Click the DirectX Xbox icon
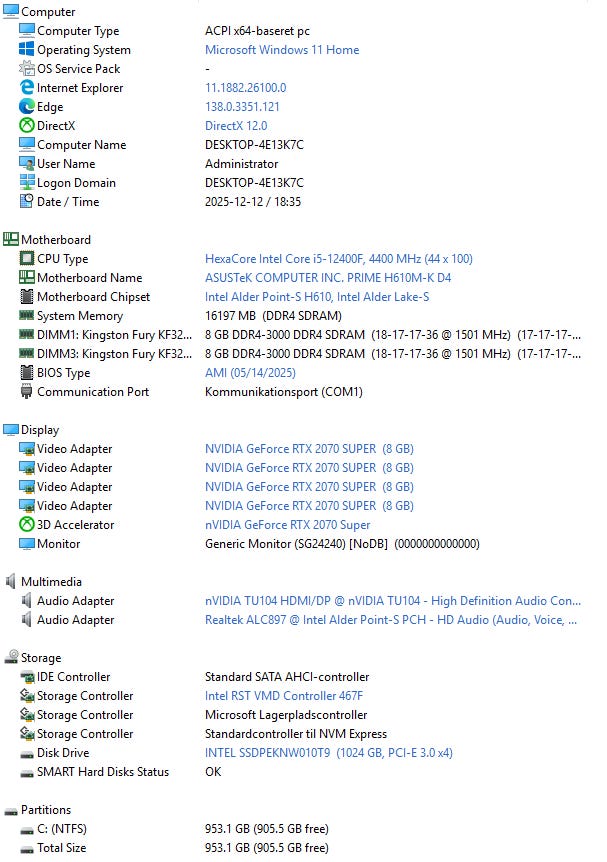 (26, 125)
